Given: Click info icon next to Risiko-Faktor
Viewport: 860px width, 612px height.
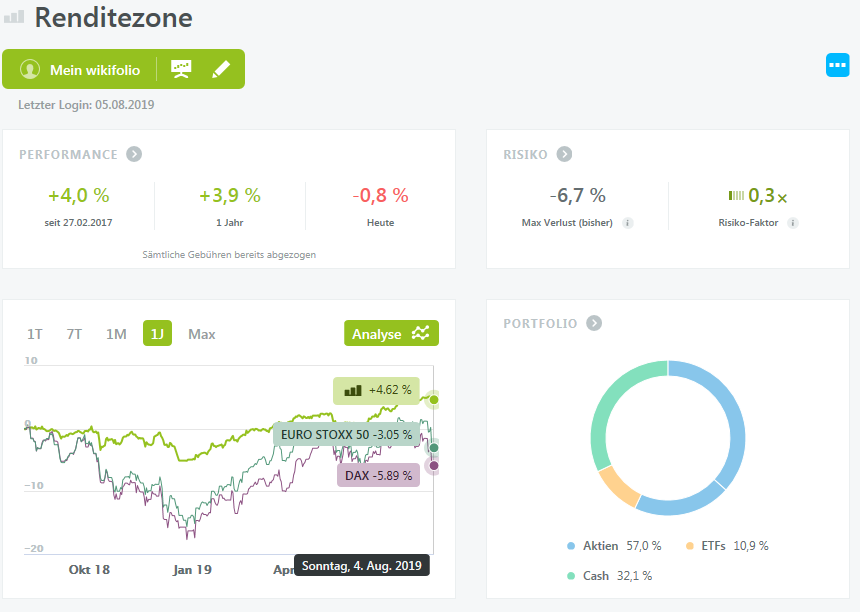Looking at the screenshot, I should 793,223.
